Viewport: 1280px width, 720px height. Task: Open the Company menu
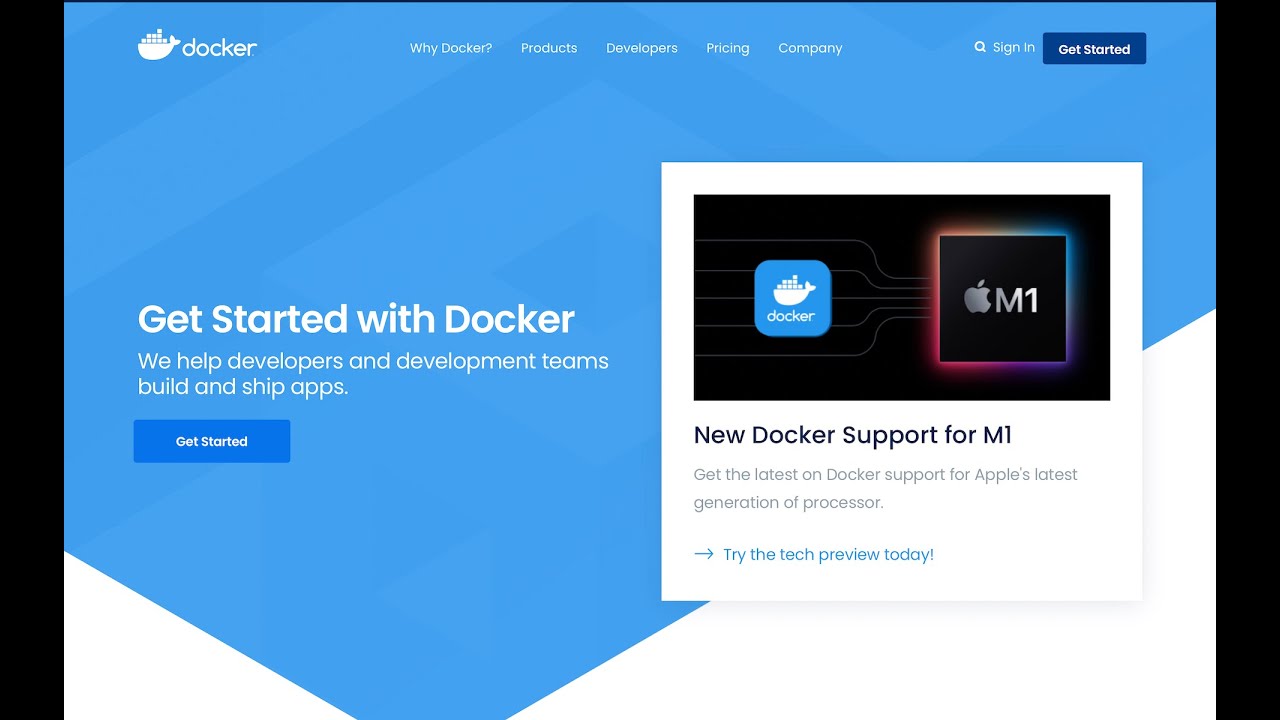point(811,48)
